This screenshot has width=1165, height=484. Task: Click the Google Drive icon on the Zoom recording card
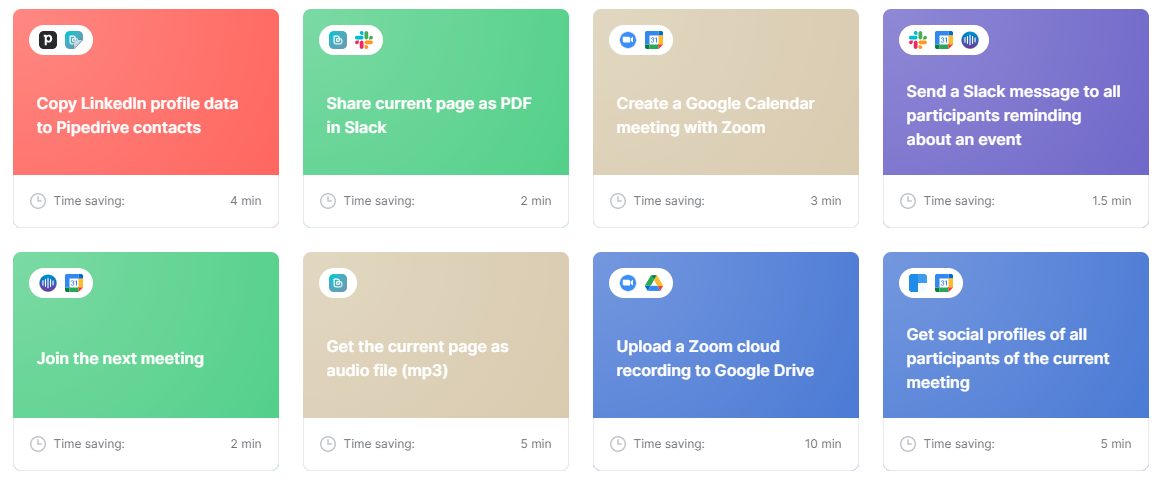click(653, 283)
